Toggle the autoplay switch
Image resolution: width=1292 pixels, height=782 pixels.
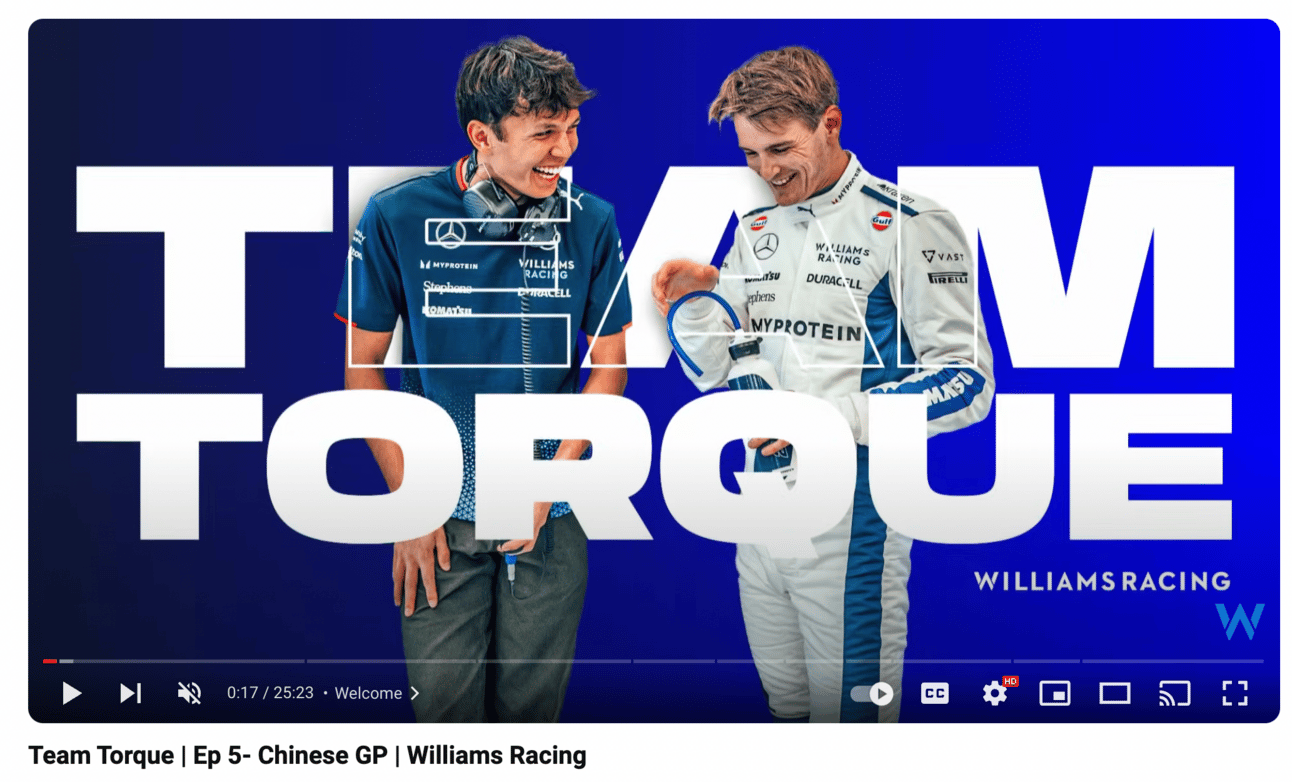point(872,693)
